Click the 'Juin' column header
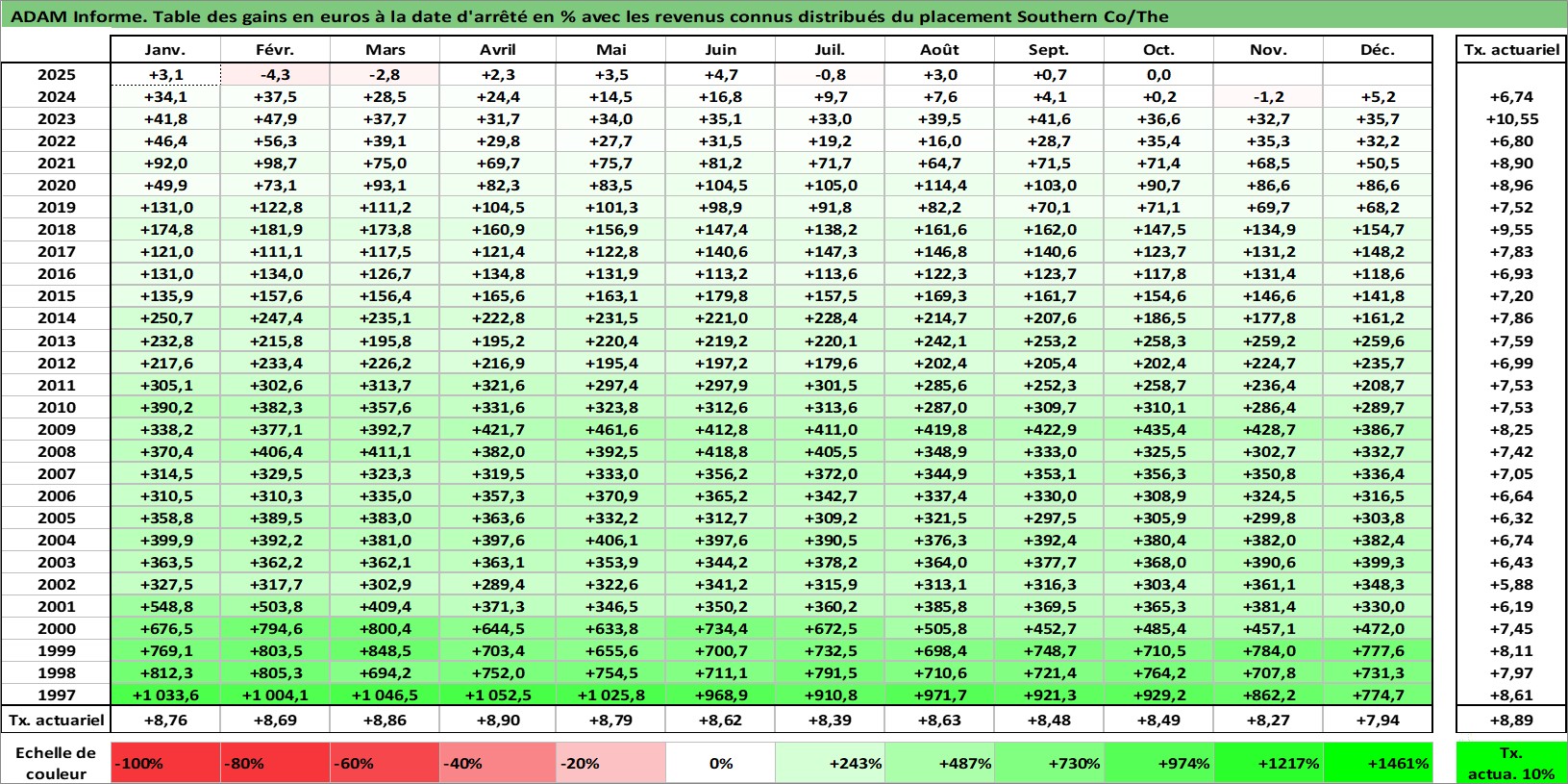Image resolution: width=1568 pixels, height=784 pixels. pyautogui.click(x=720, y=50)
